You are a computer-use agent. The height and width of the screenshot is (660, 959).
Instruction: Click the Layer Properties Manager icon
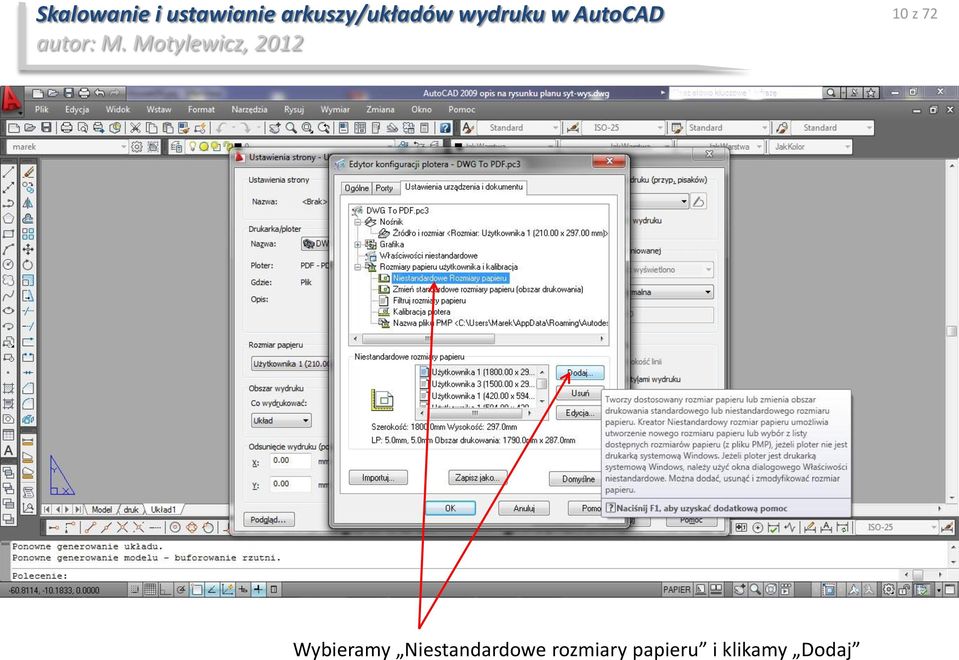coord(176,147)
